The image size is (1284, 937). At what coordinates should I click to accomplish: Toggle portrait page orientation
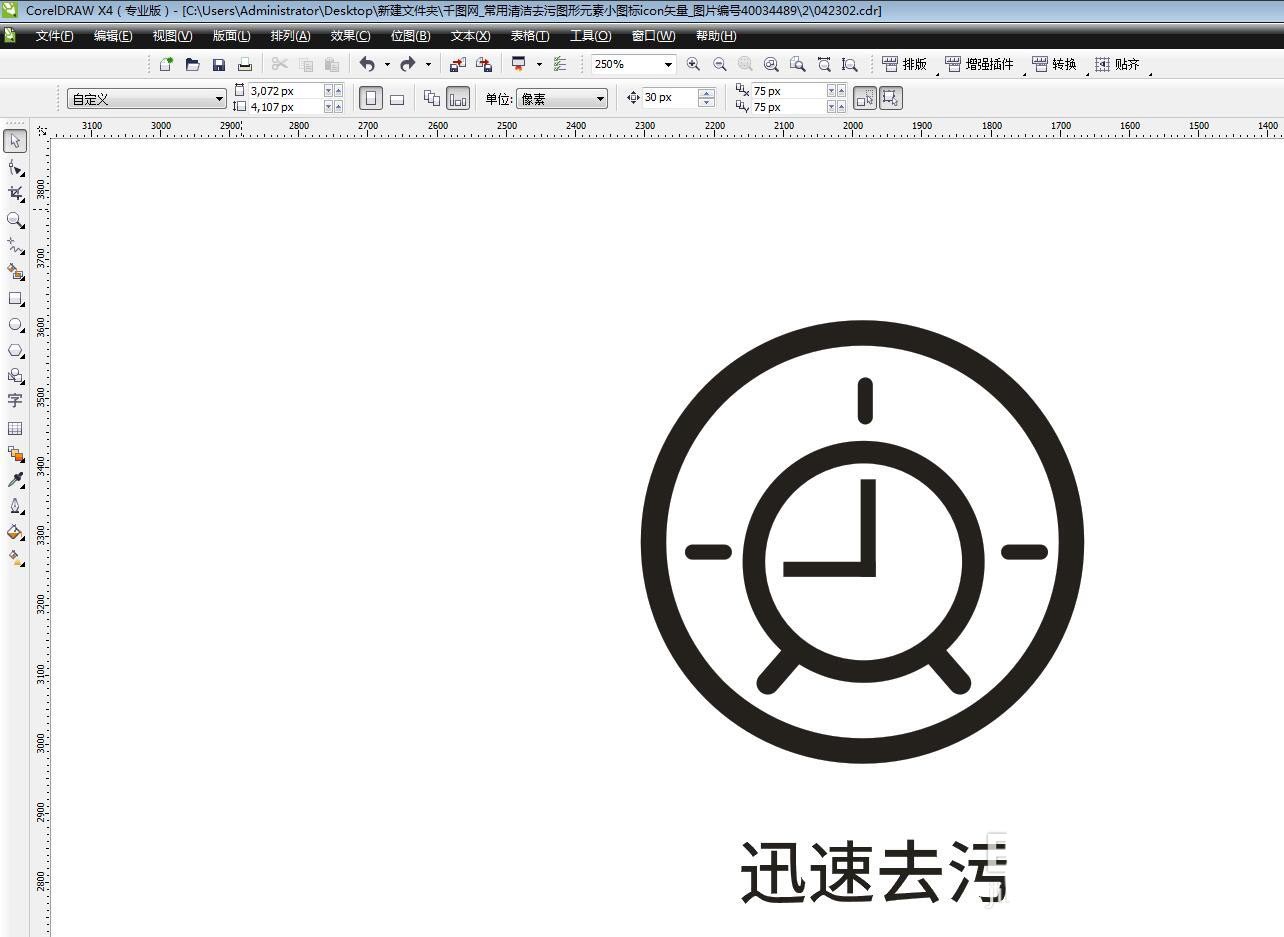click(x=371, y=98)
